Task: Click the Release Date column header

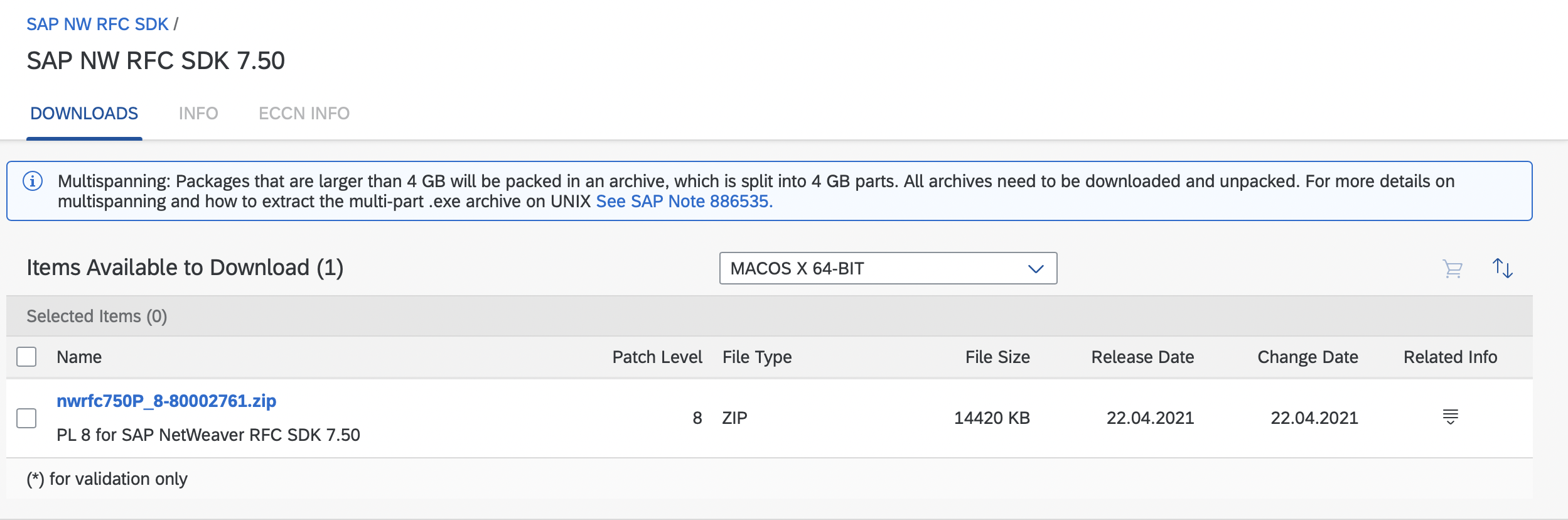Action: [x=1142, y=357]
